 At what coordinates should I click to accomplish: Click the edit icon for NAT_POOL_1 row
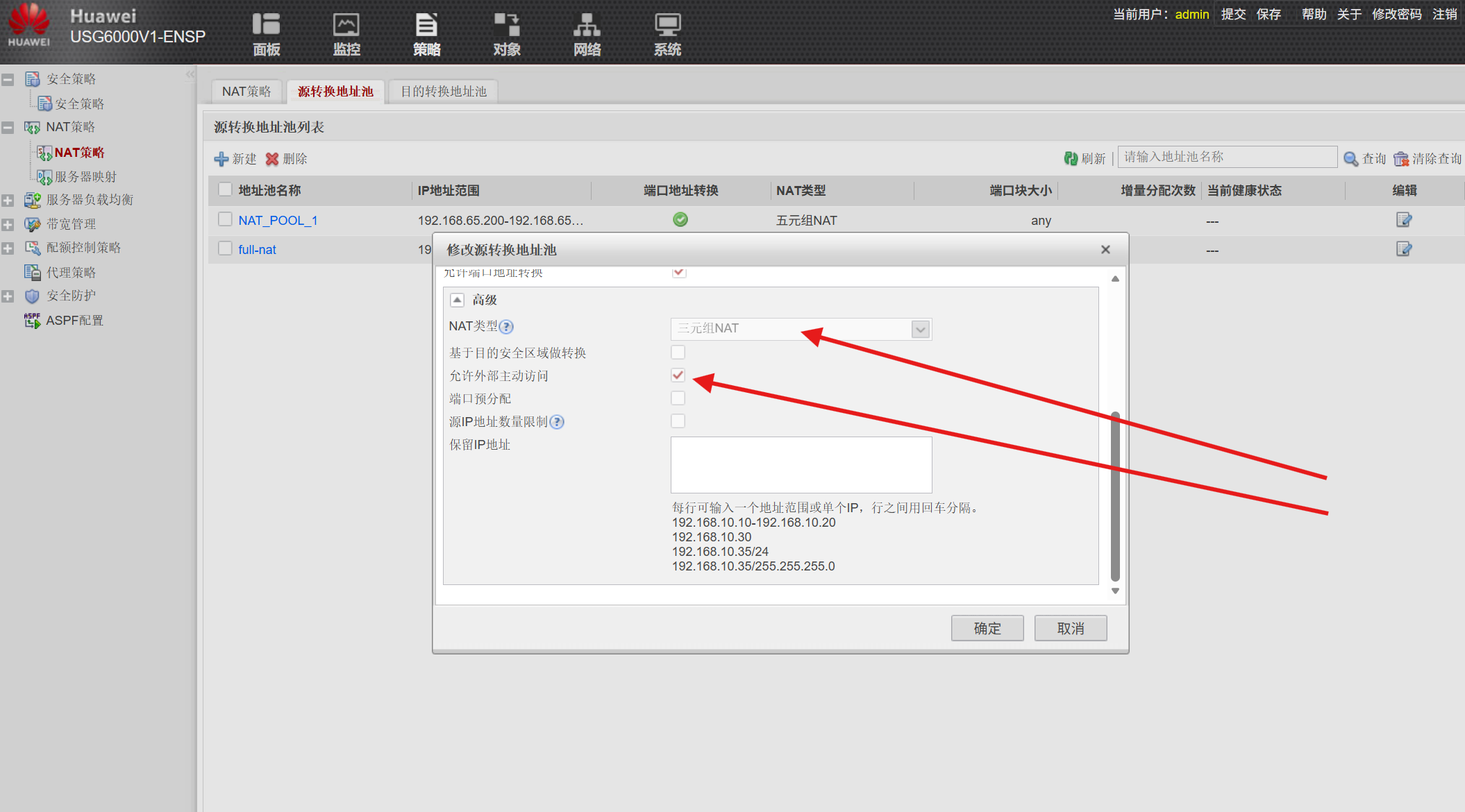coord(1404,220)
